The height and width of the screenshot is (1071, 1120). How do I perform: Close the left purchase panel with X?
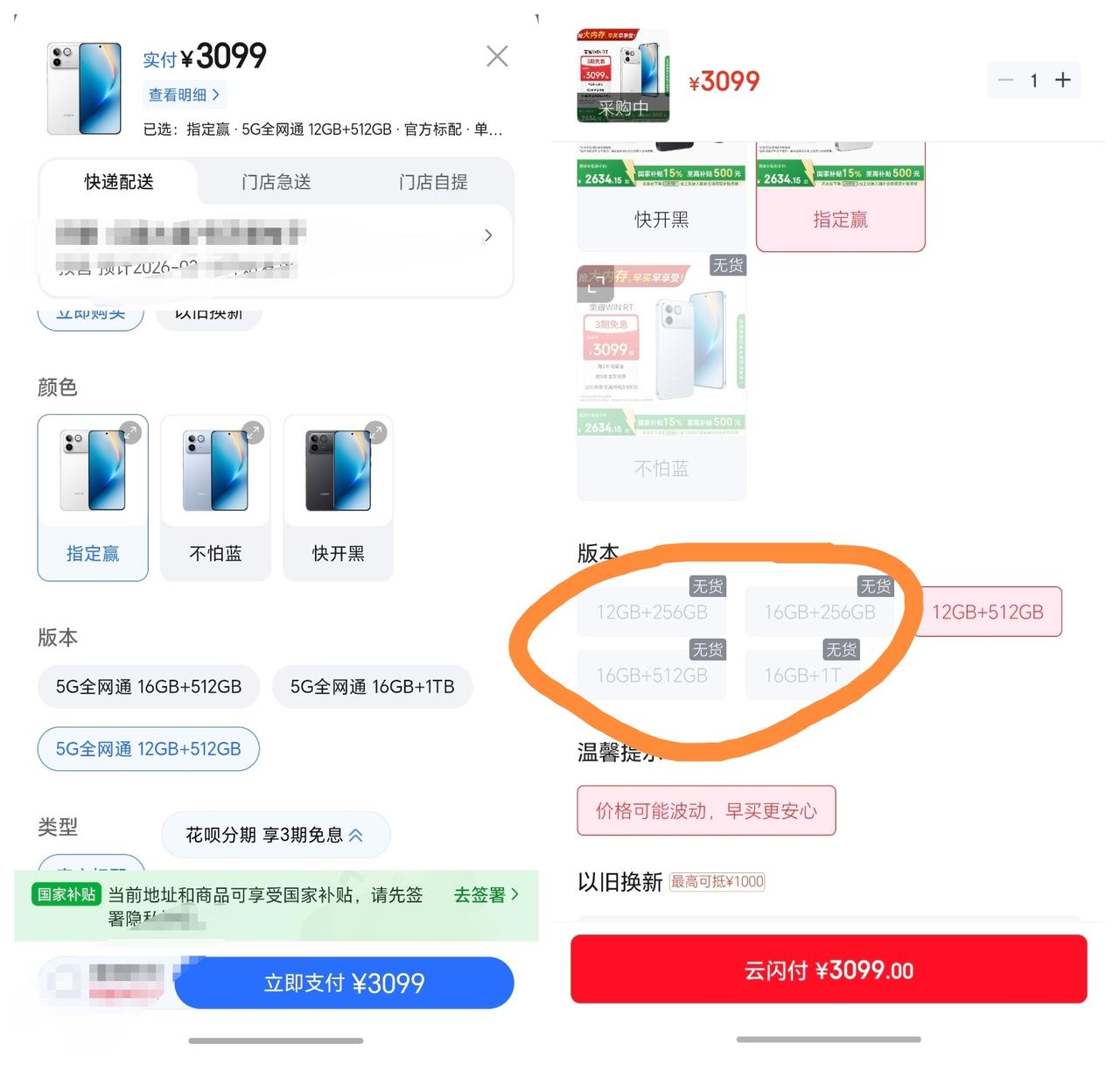click(497, 57)
